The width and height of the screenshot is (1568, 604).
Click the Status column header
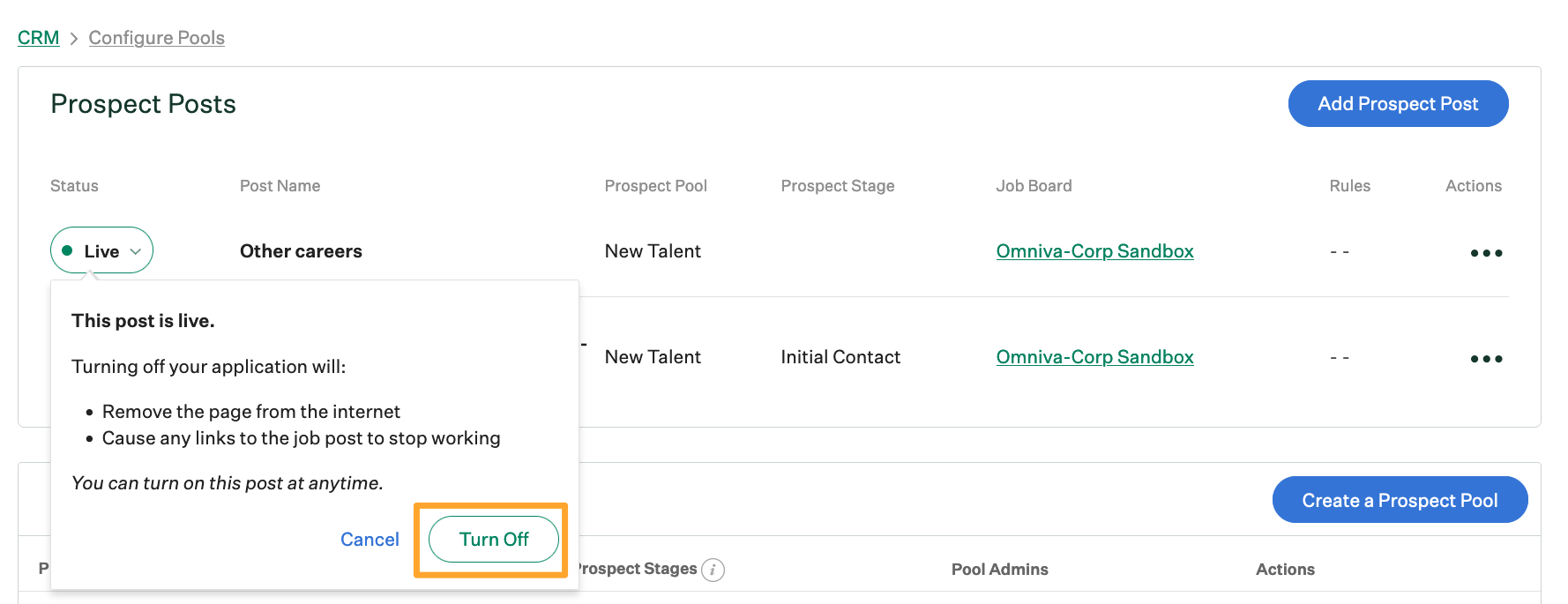[74, 186]
